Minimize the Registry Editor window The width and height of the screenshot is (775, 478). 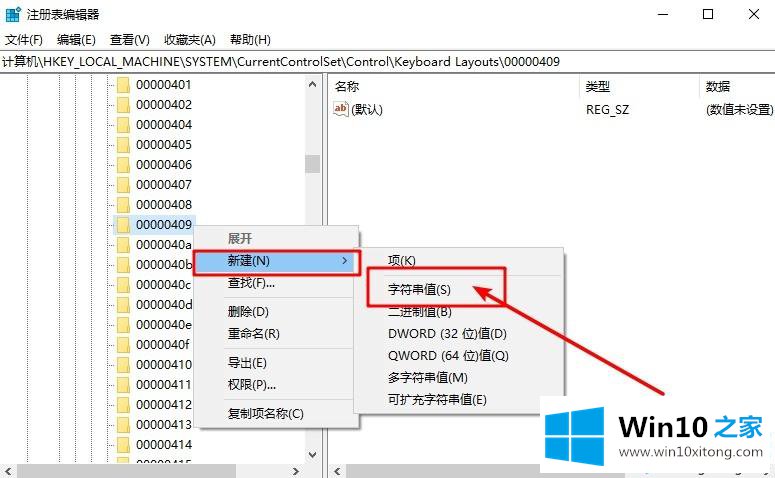(x=663, y=14)
